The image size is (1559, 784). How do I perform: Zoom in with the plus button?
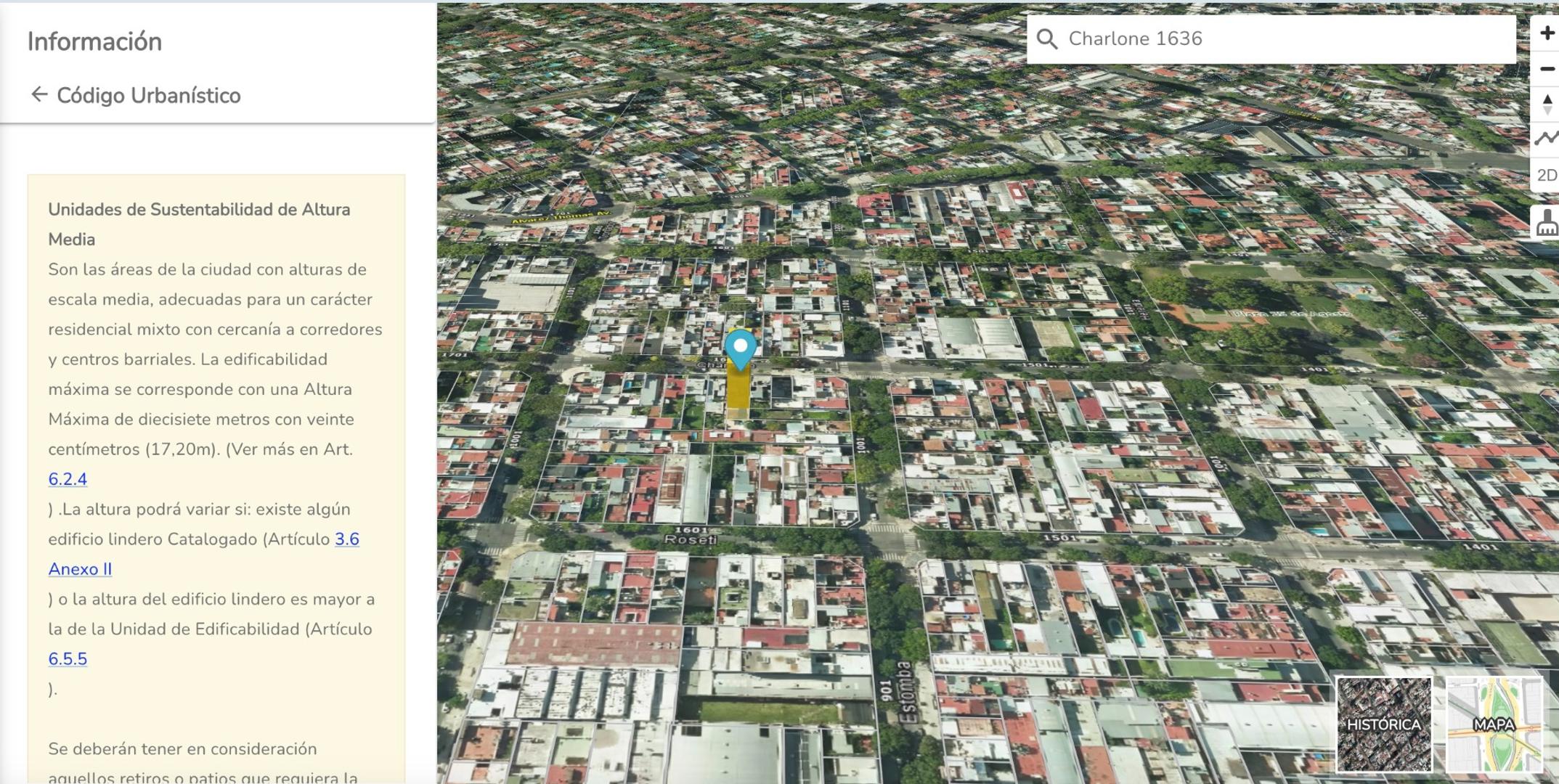1547,33
